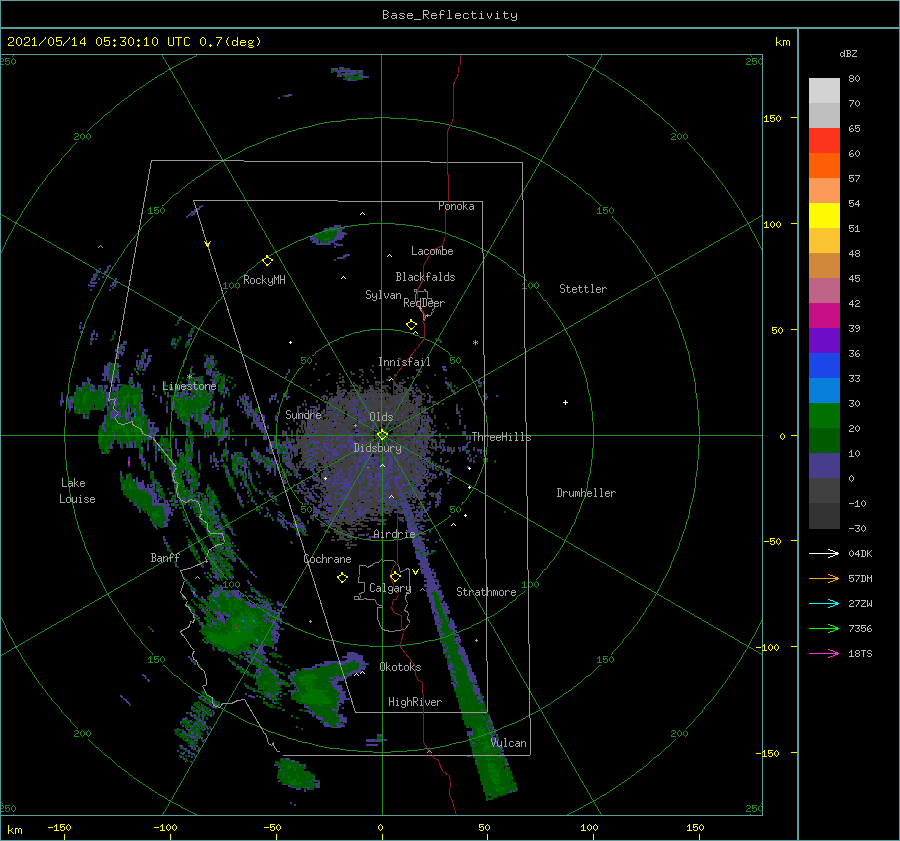The image size is (900, 841).
Task: Click the dBZ legend heading
Action: (848, 53)
